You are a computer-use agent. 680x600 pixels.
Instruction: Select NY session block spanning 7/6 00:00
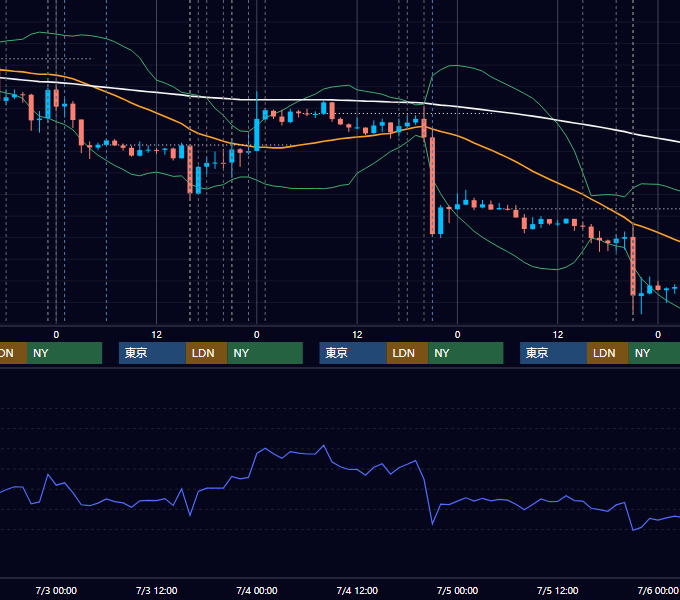(x=654, y=353)
